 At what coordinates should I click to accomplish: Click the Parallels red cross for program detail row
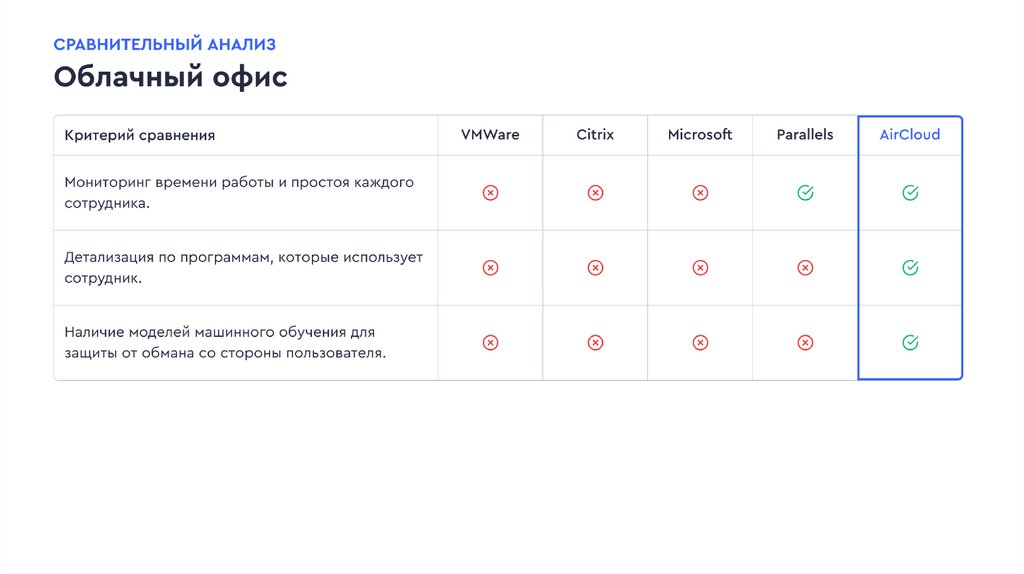point(805,268)
